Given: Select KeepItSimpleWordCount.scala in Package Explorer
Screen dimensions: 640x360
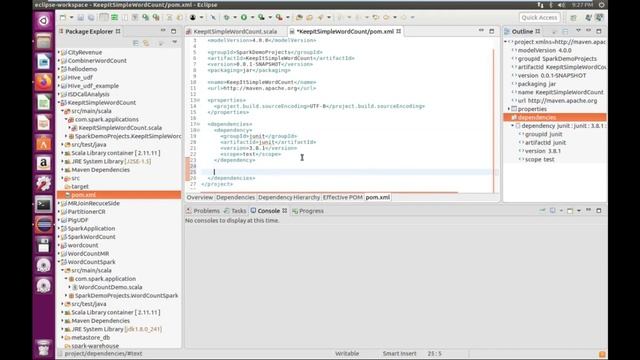Looking at the screenshot, I should [120, 128].
